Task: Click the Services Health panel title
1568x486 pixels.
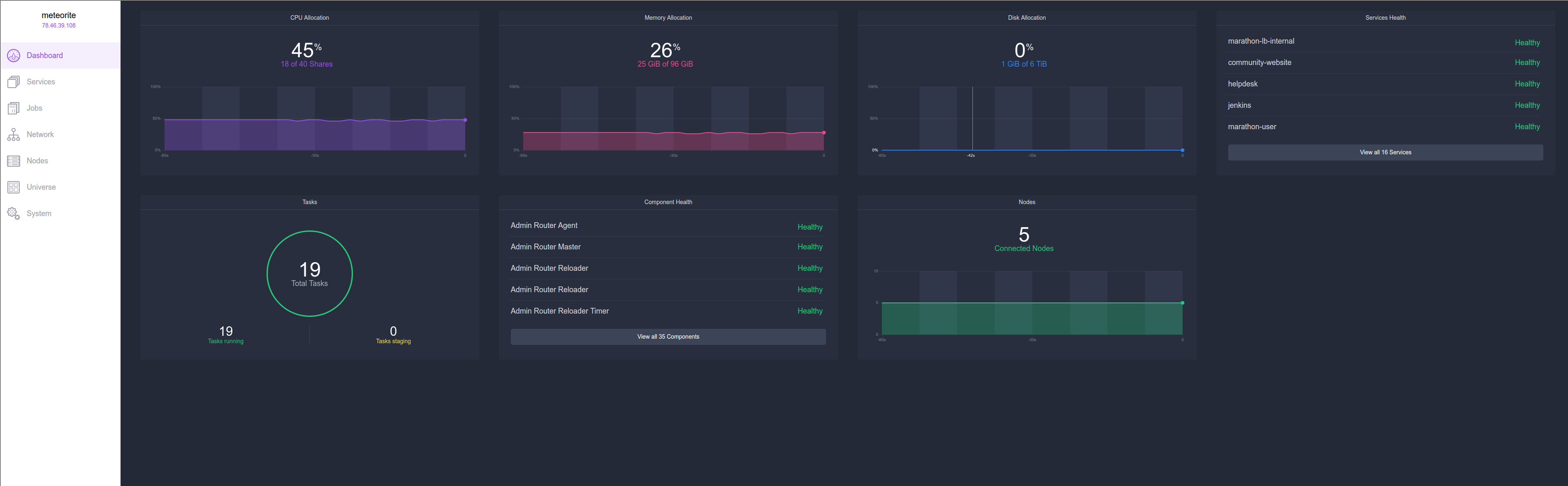Action: (1385, 18)
